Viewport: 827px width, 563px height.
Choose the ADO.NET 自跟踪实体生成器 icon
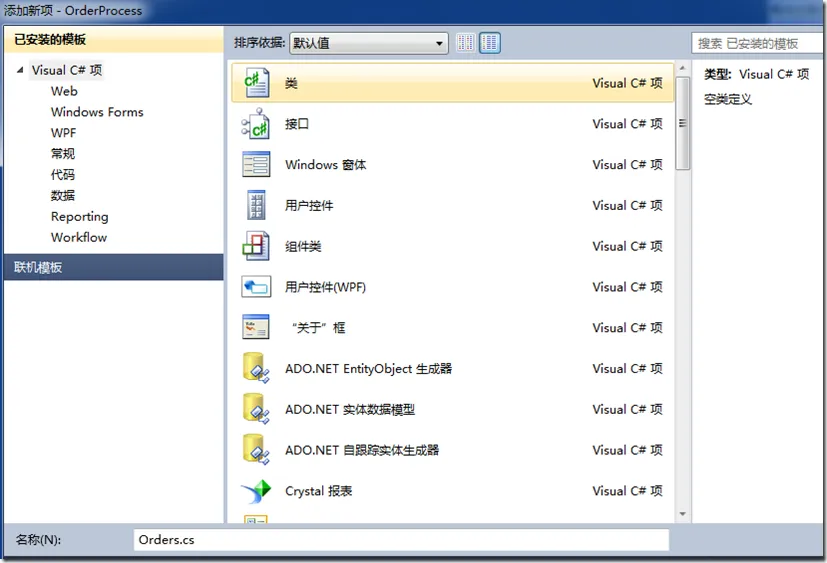click(256, 450)
